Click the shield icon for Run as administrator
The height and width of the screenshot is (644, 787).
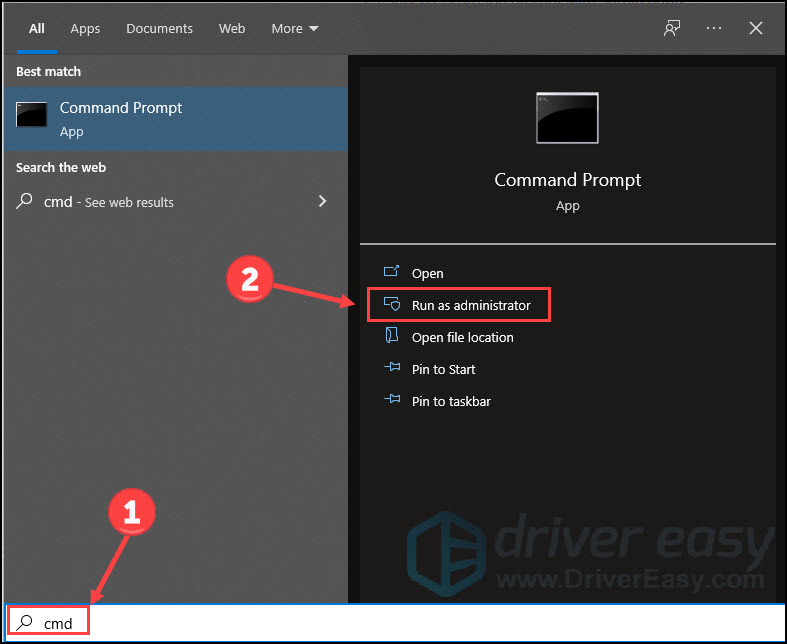392,305
